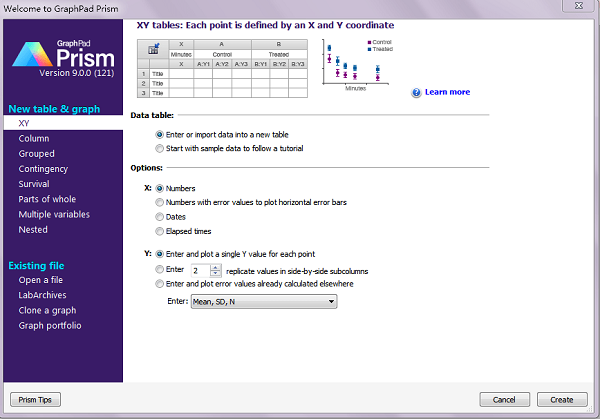Click the Control column header in sample table
The image size is (600, 419).
tap(222, 55)
